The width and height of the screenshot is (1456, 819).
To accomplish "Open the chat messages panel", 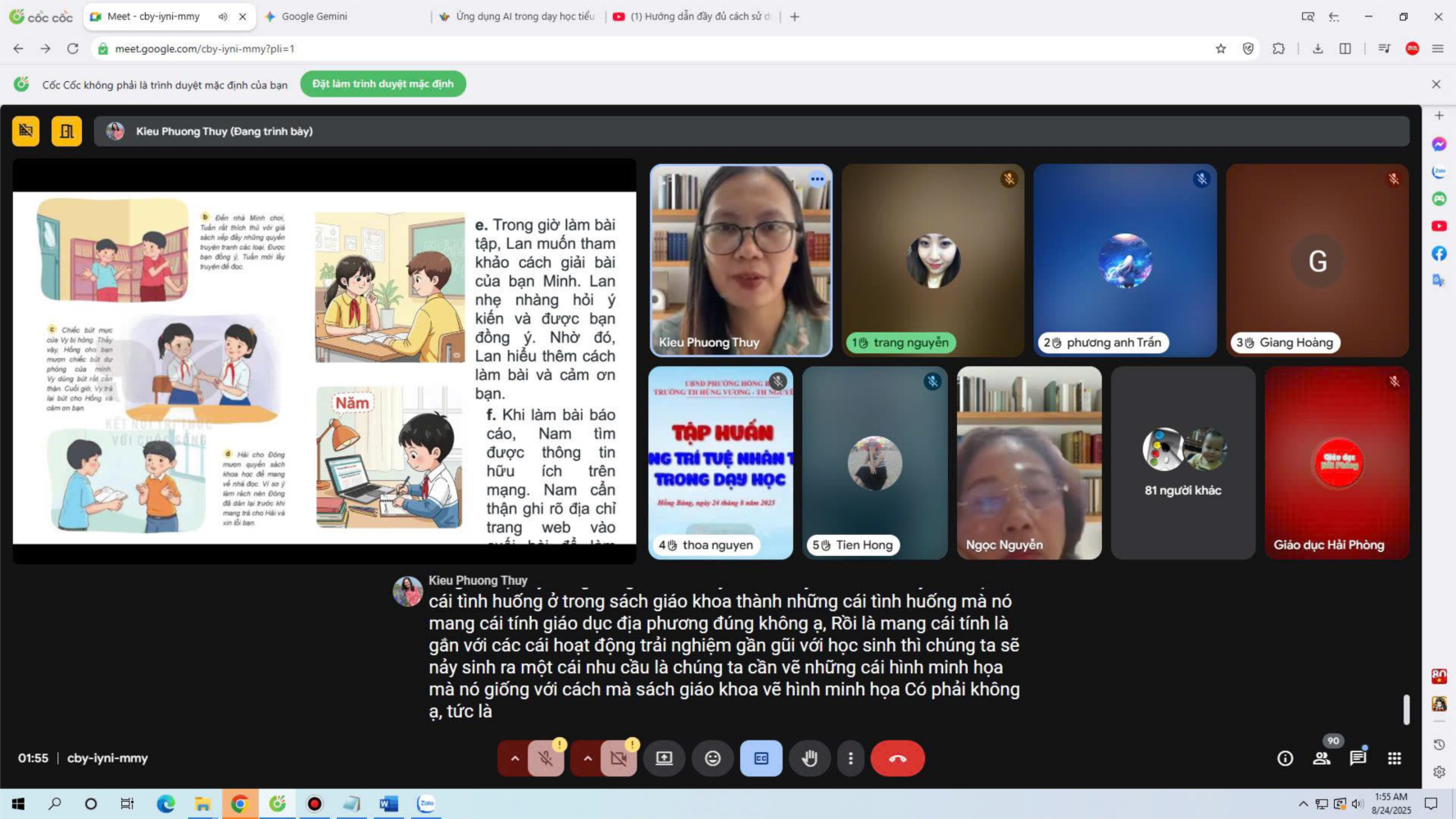I will (x=1358, y=758).
